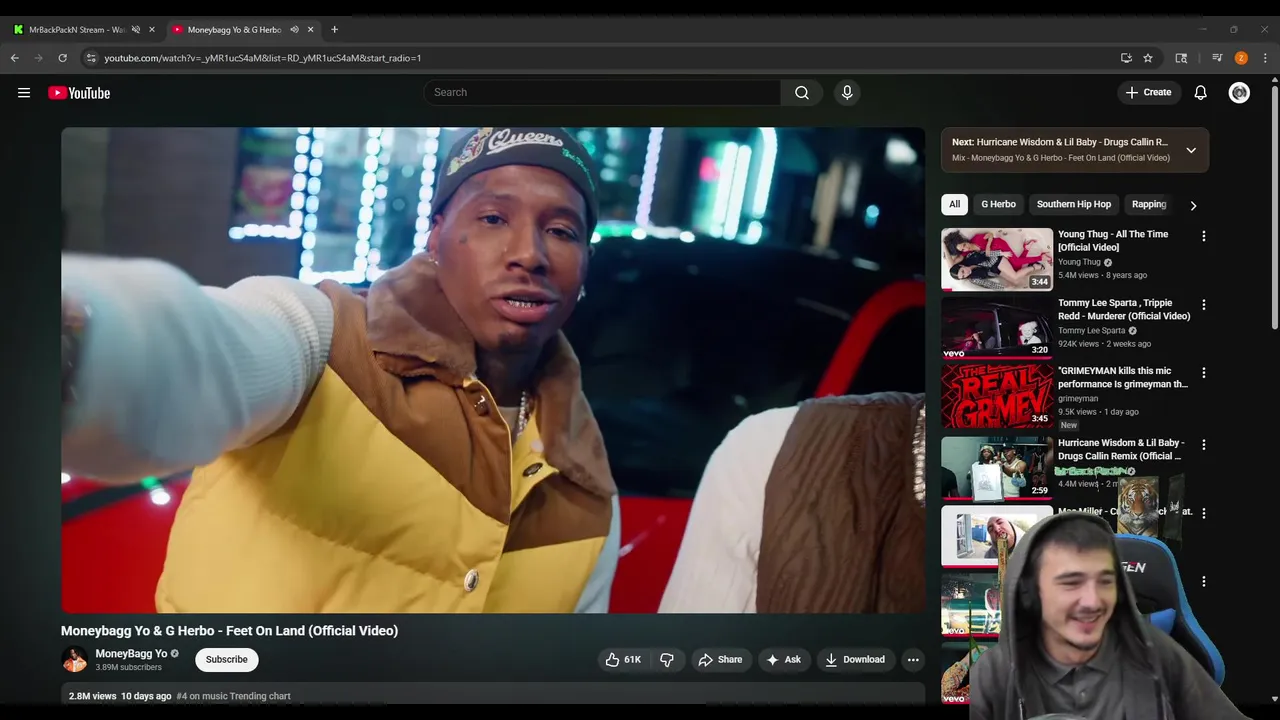Subscribe to MoneyBagg Yo

pos(227,660)
